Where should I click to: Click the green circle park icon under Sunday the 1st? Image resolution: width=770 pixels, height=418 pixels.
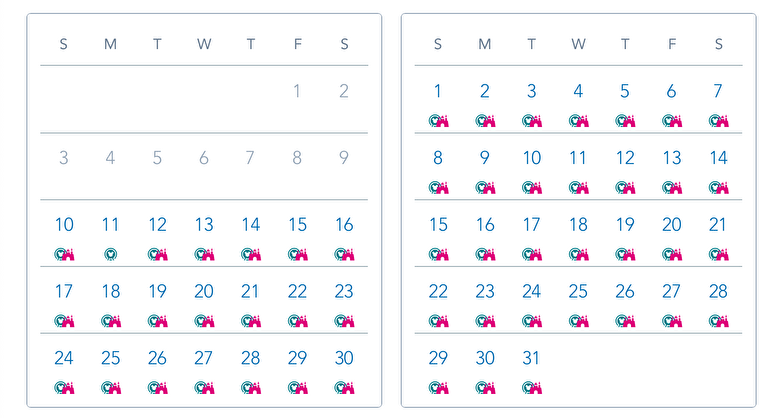[x=435, y=120]
